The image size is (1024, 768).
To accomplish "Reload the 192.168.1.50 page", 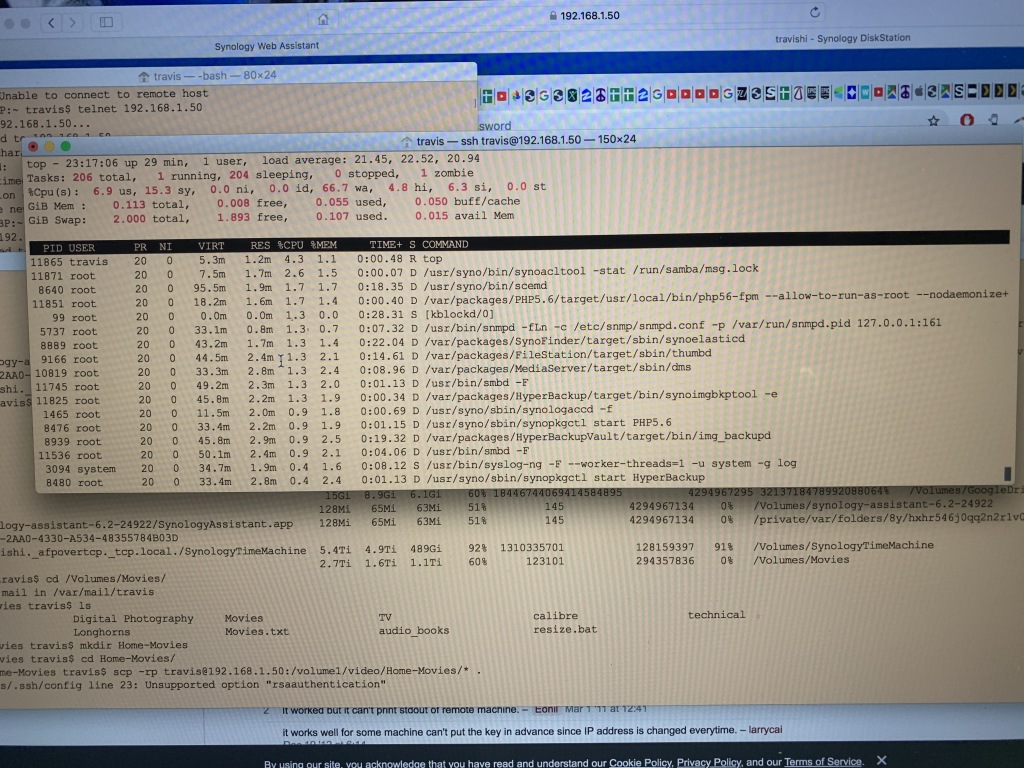I will 814,12.
